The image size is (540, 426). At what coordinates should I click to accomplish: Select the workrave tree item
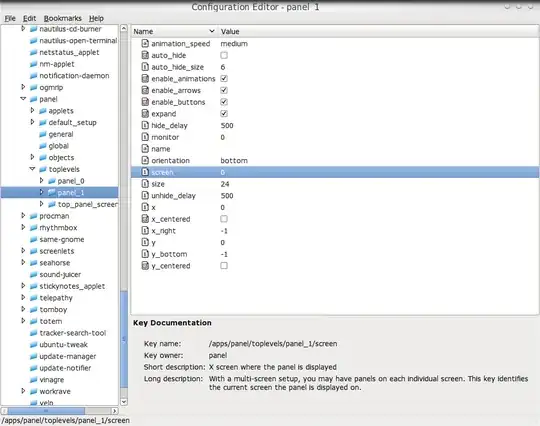click(55, 392)
